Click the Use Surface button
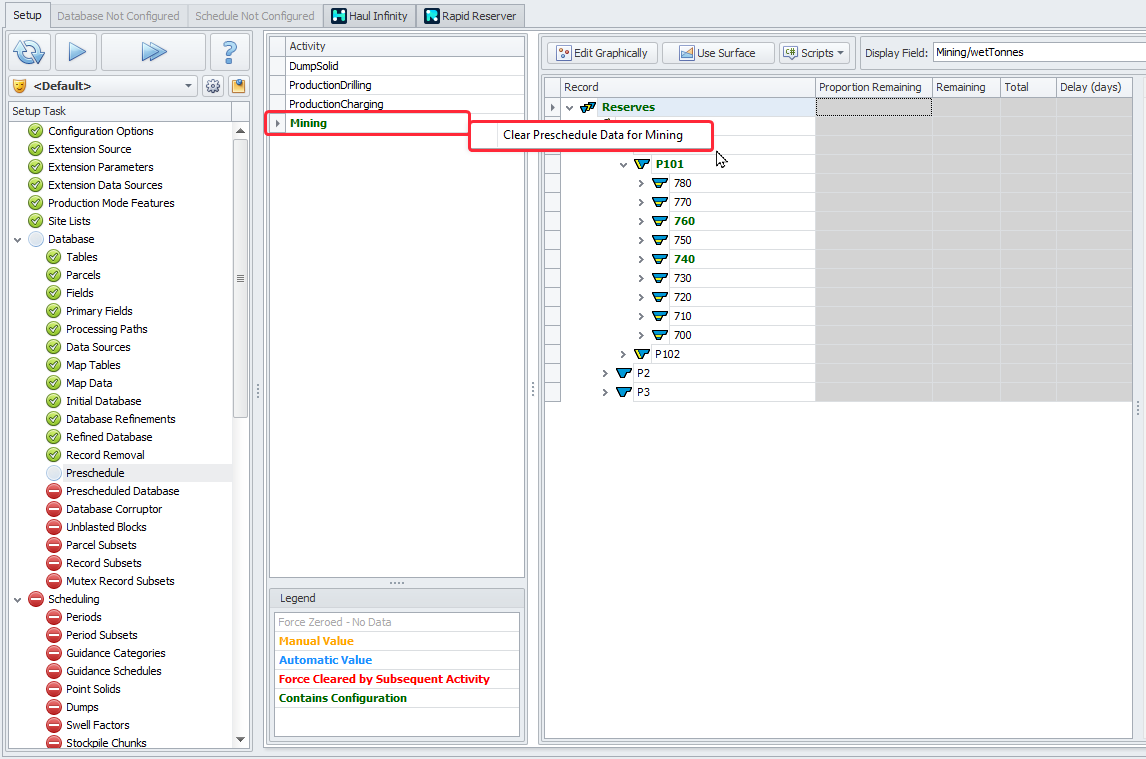This screenshot has width=1146, height=759. pos(717,53)
